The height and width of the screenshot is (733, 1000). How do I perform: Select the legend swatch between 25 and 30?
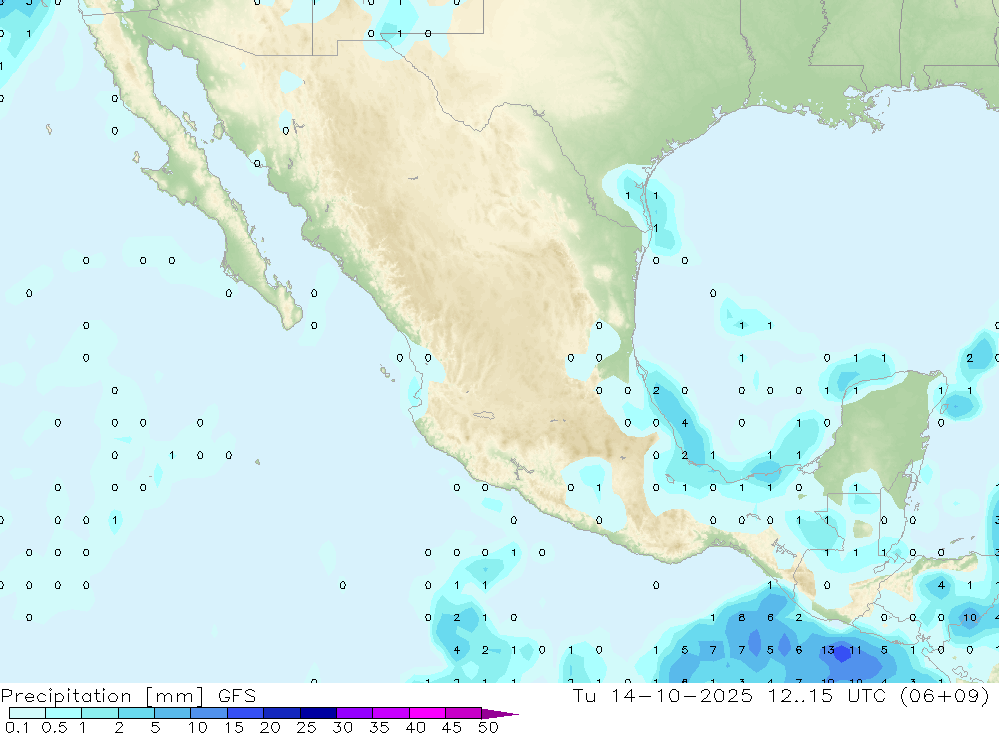pos(318,713)
